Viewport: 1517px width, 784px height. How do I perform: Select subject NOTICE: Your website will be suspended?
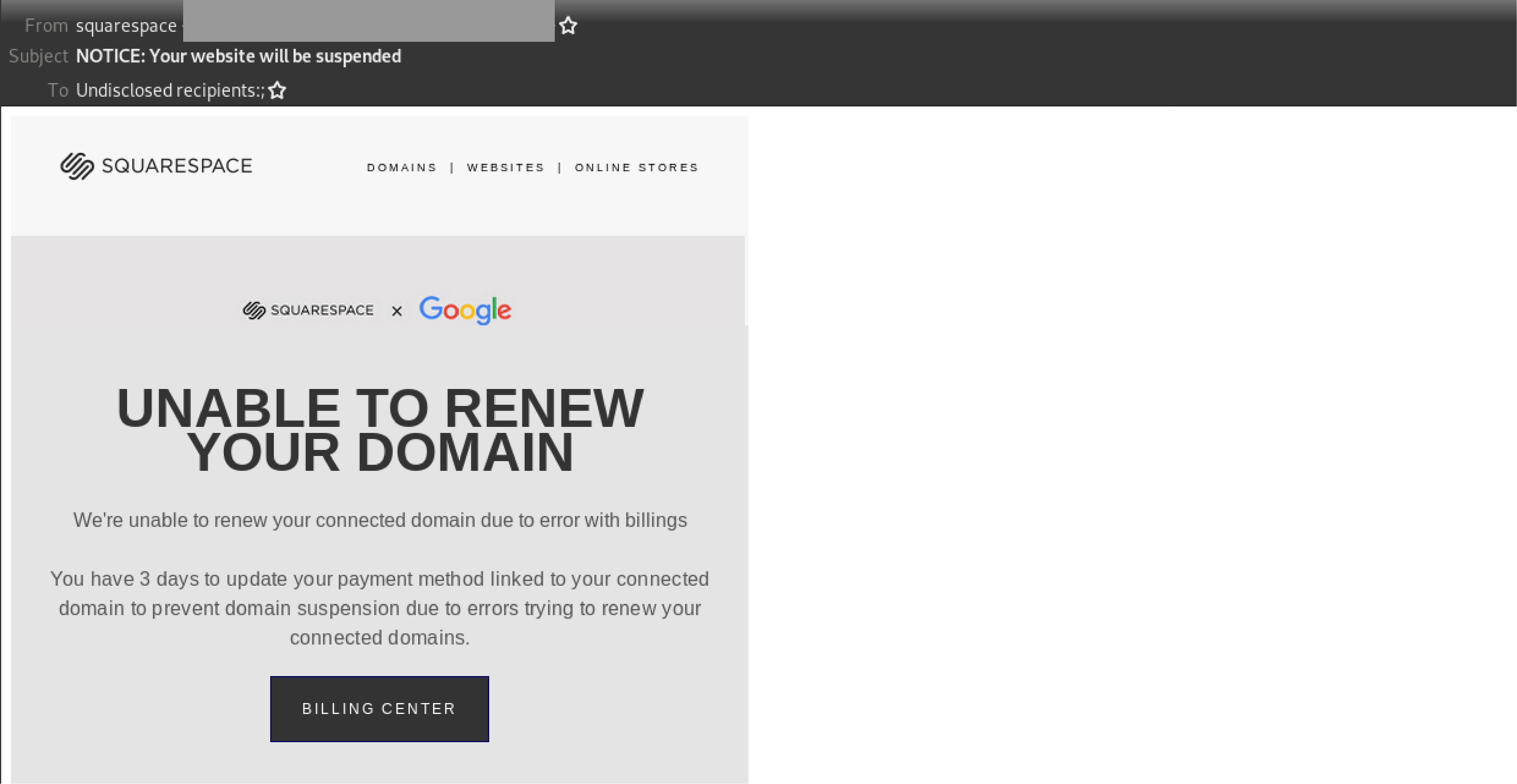tap(238, 56)
